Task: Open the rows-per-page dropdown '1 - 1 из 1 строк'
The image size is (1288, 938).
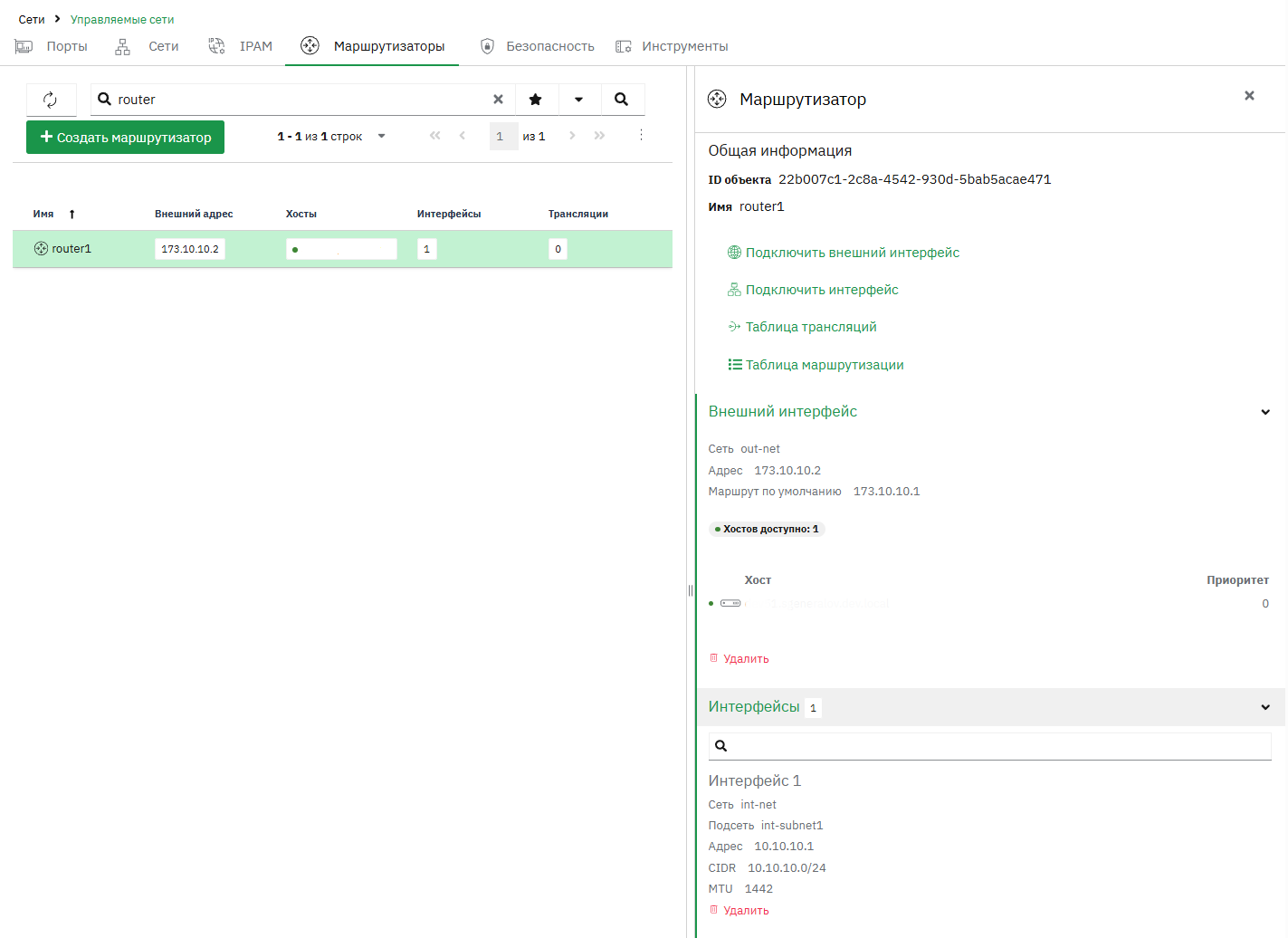Action: 331,137
